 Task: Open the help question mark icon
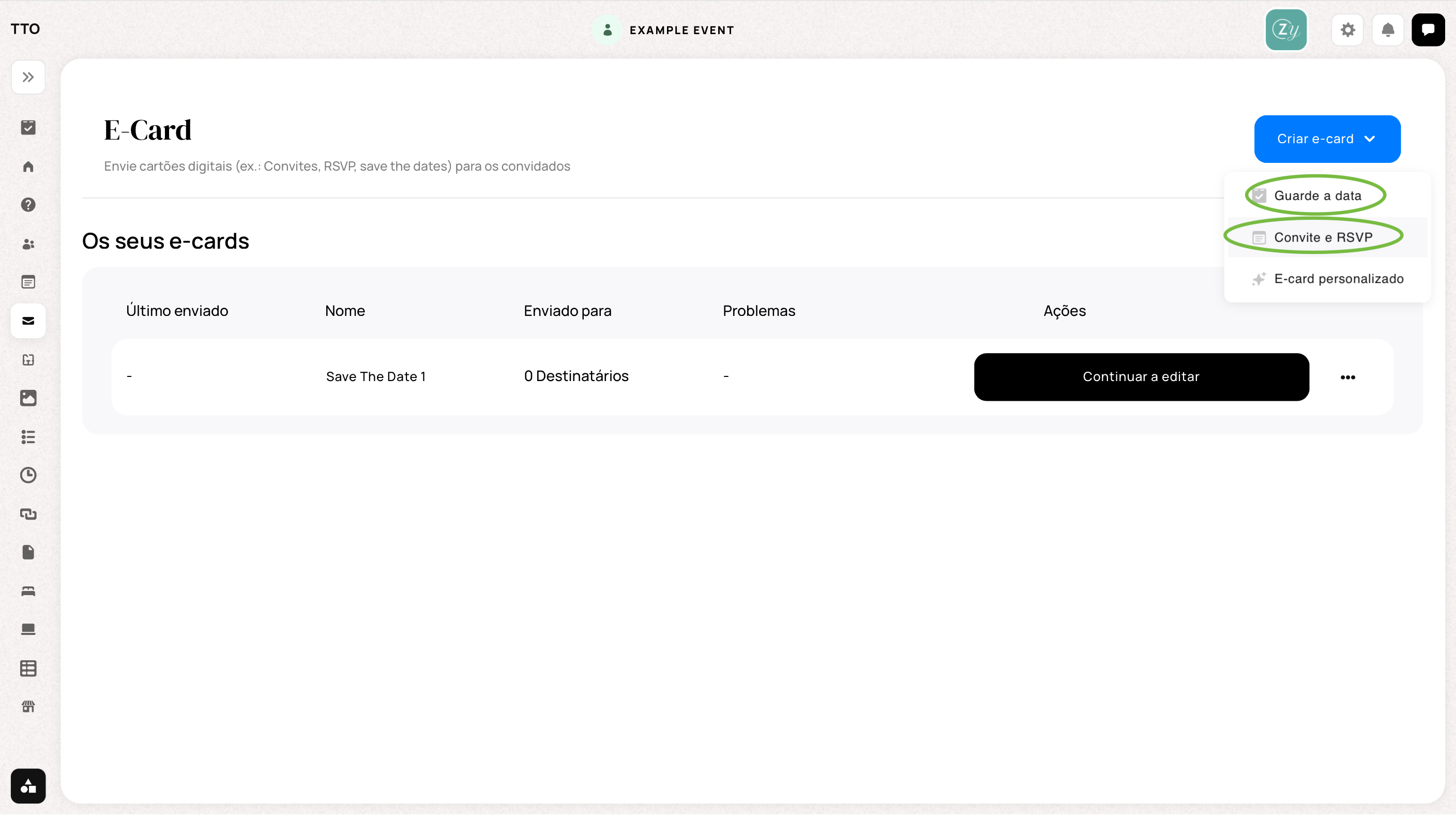pos(28,205)
